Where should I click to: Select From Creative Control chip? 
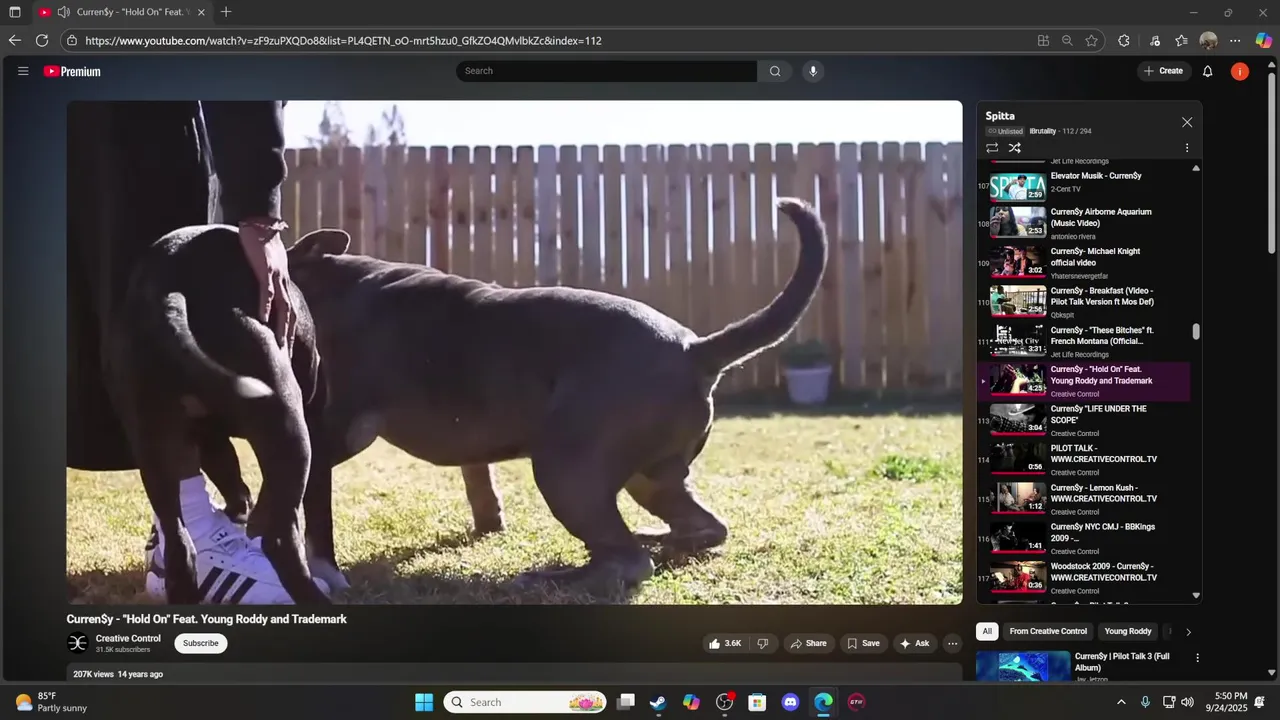1048,631
